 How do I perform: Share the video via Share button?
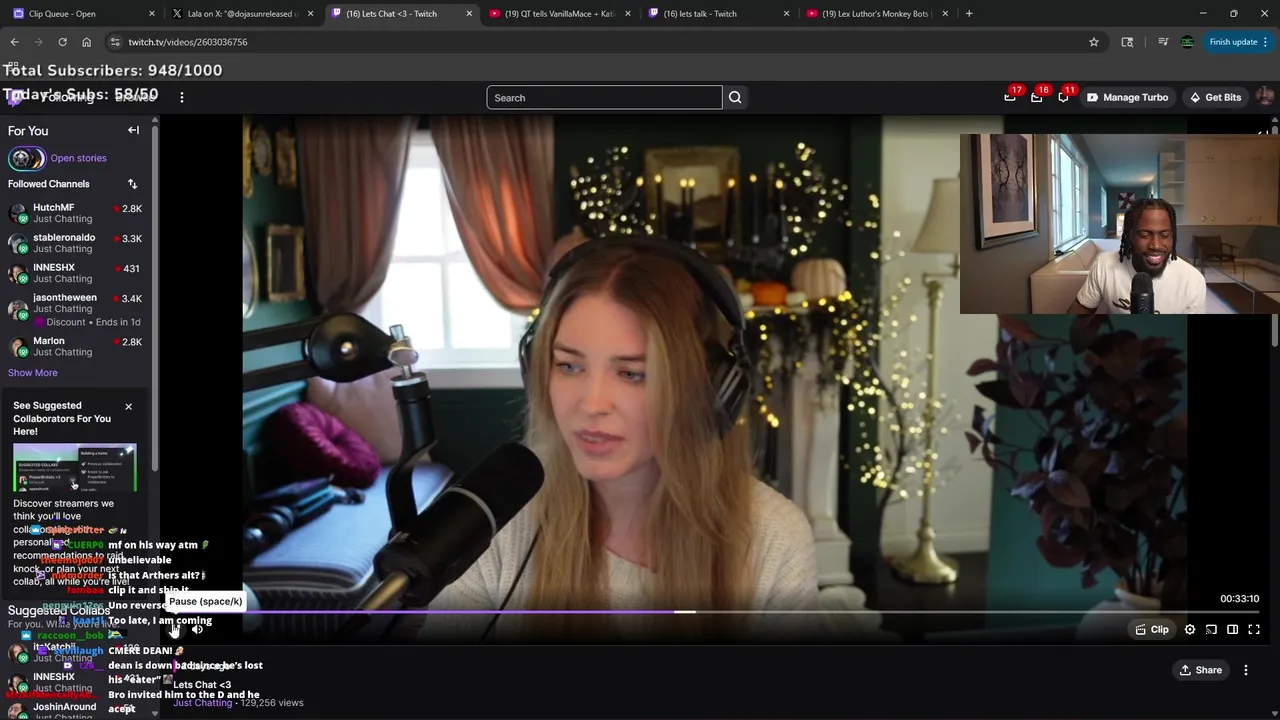pyautogui.click(x=1200, y=670)
